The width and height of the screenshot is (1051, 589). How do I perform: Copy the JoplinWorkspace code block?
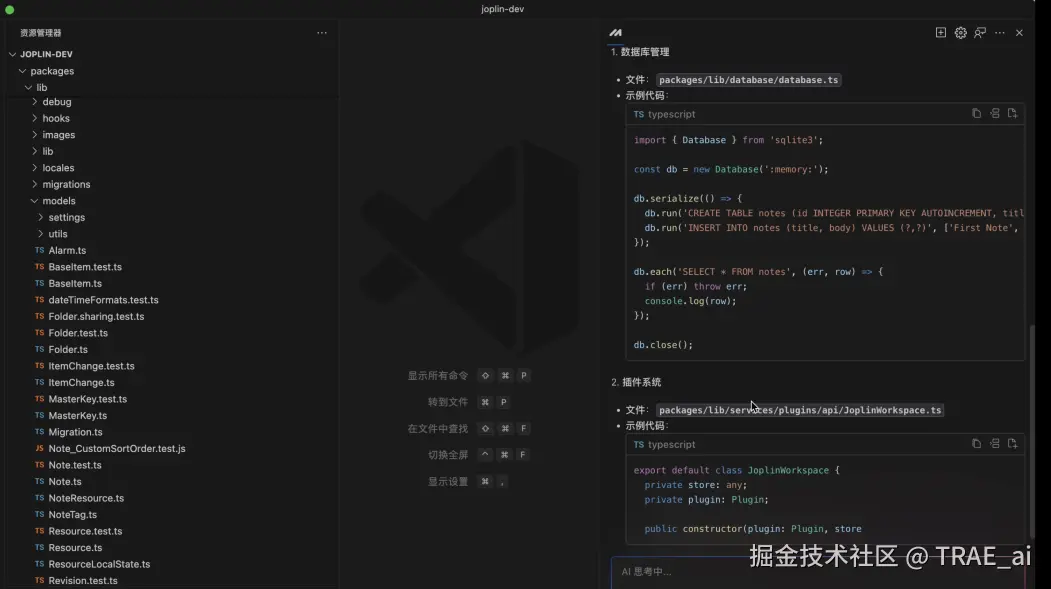(976, 444)
